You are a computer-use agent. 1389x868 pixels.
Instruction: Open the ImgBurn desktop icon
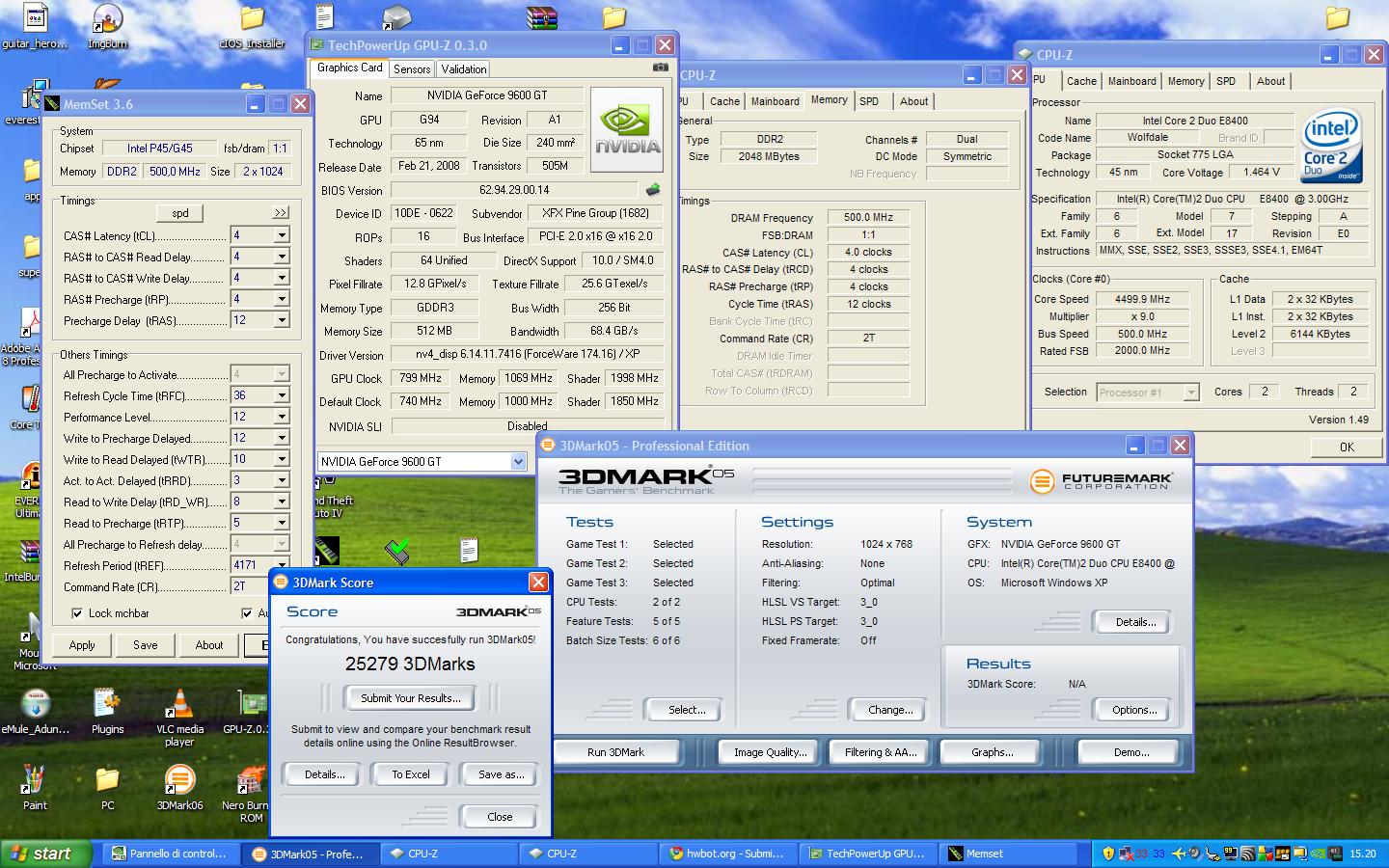click(107, 26)
